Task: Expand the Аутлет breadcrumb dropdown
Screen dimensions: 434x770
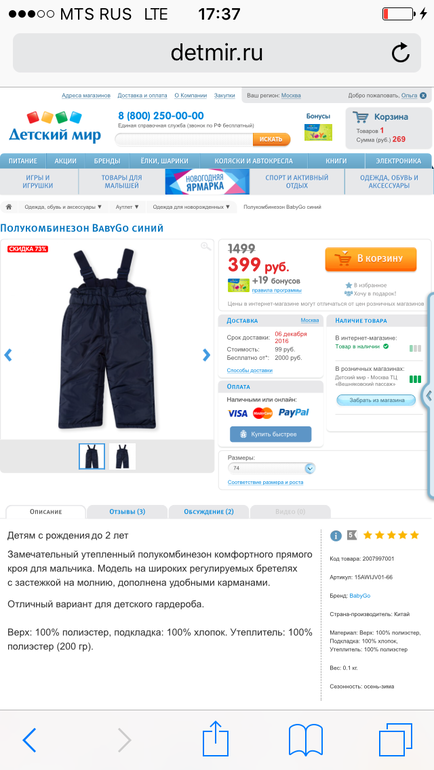Action: point(127,207)
